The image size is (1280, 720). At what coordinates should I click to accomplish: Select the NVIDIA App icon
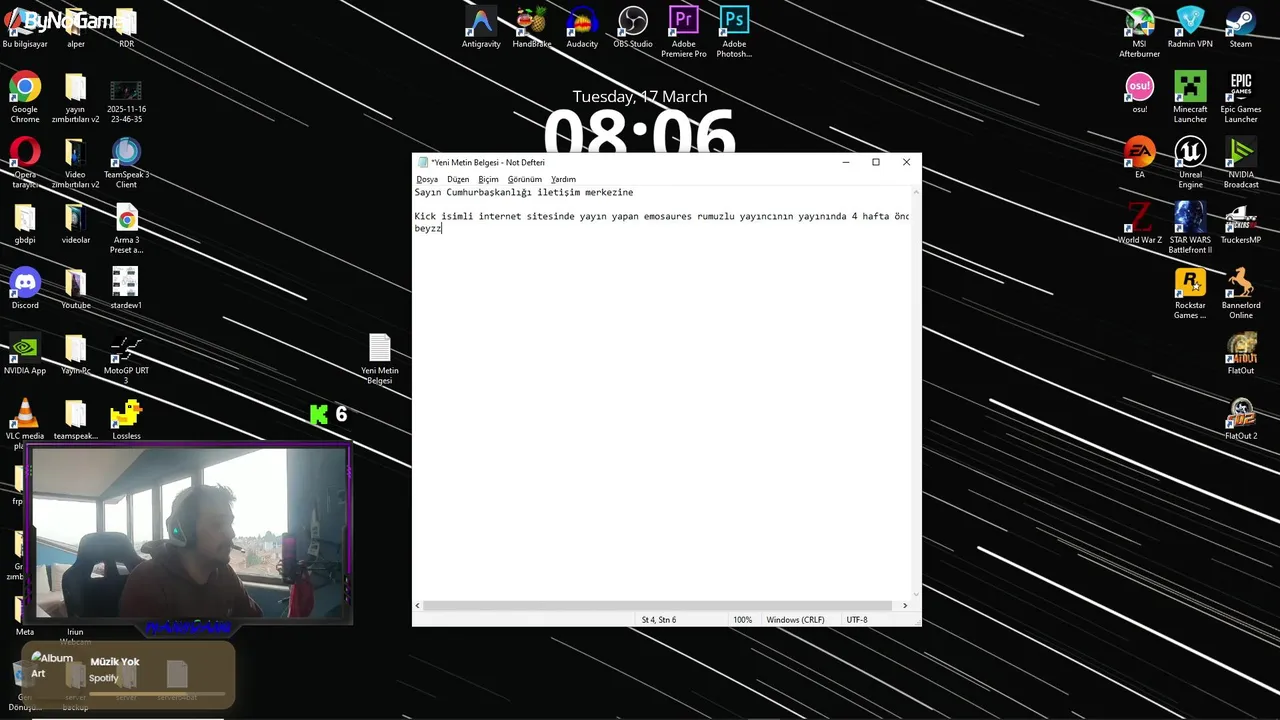(x=25, y=353)
